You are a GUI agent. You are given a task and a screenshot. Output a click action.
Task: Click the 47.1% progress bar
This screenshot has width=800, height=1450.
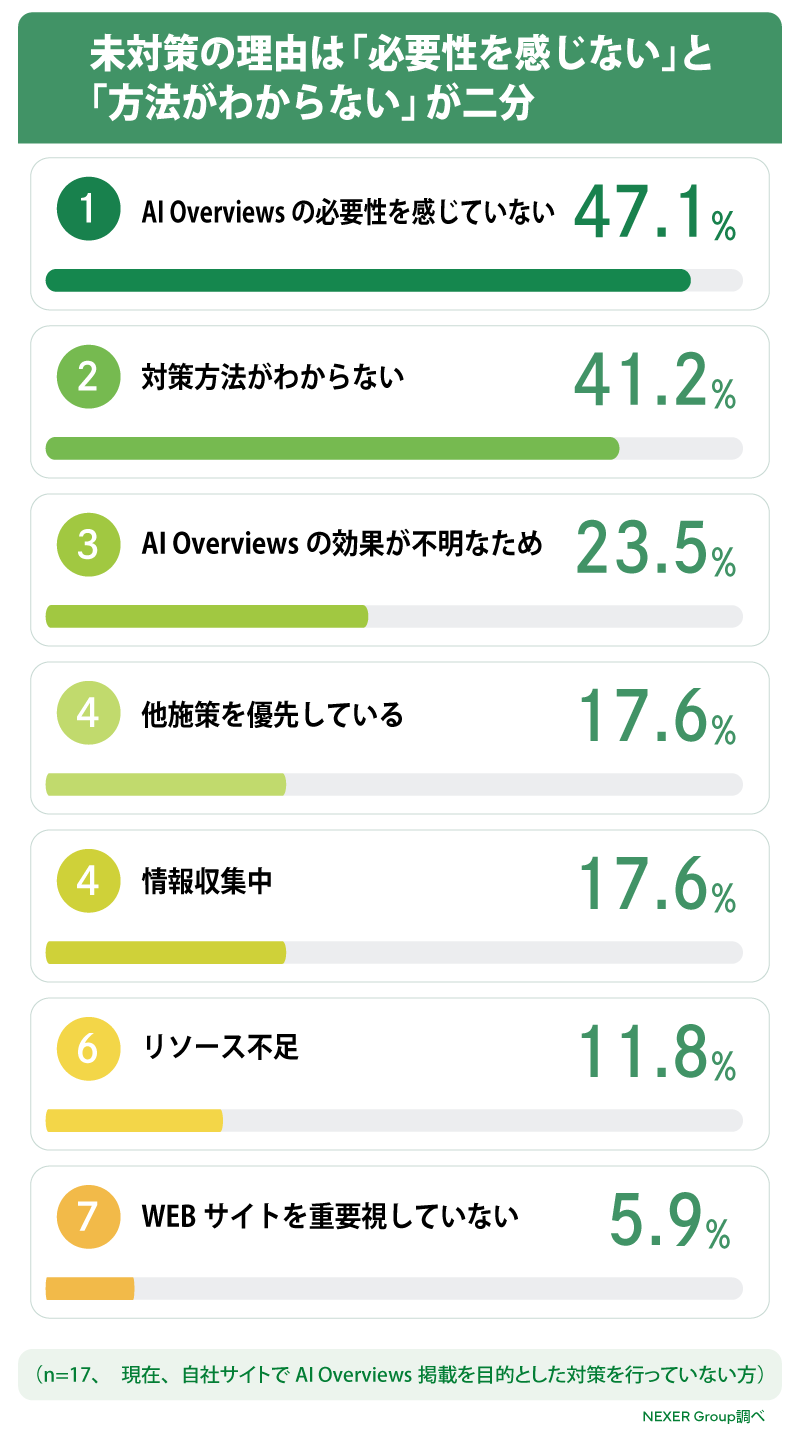pyautogui.click(x=394, y=280)
